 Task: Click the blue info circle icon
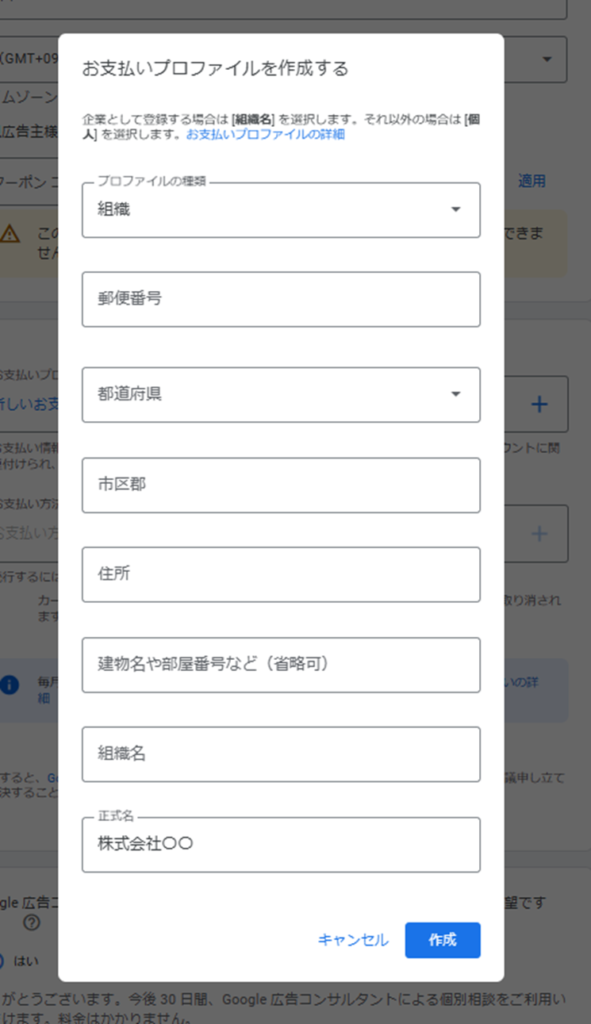(10, 684)
